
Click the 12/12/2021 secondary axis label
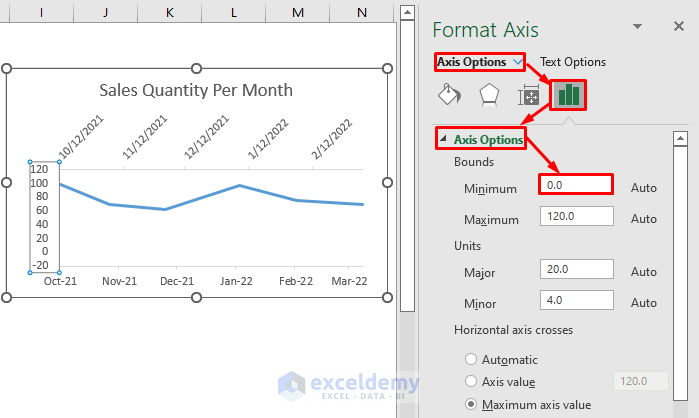tap(206, 137)
